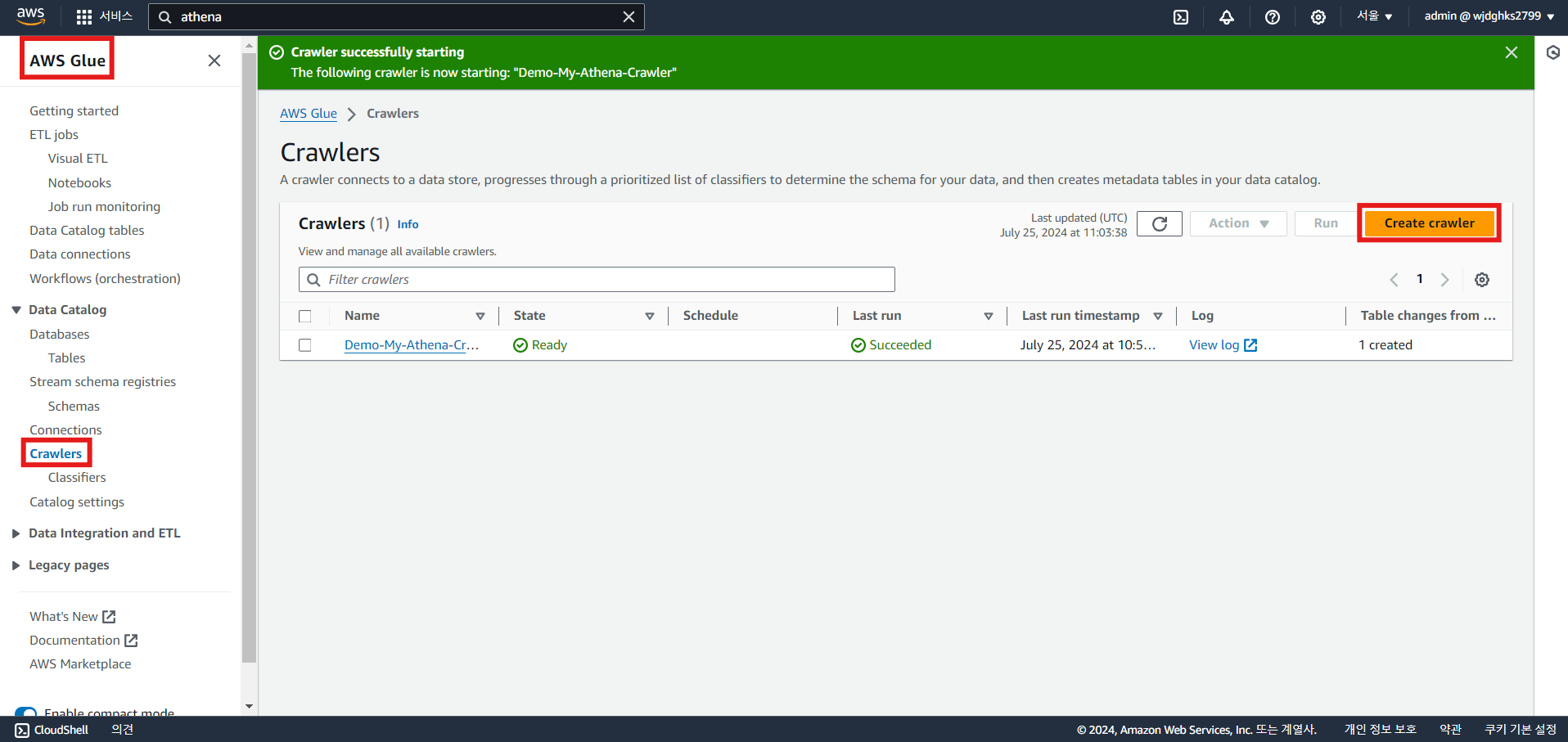Open the notifications bell
1568x742 pixels.
click(x=1227, y=16)
